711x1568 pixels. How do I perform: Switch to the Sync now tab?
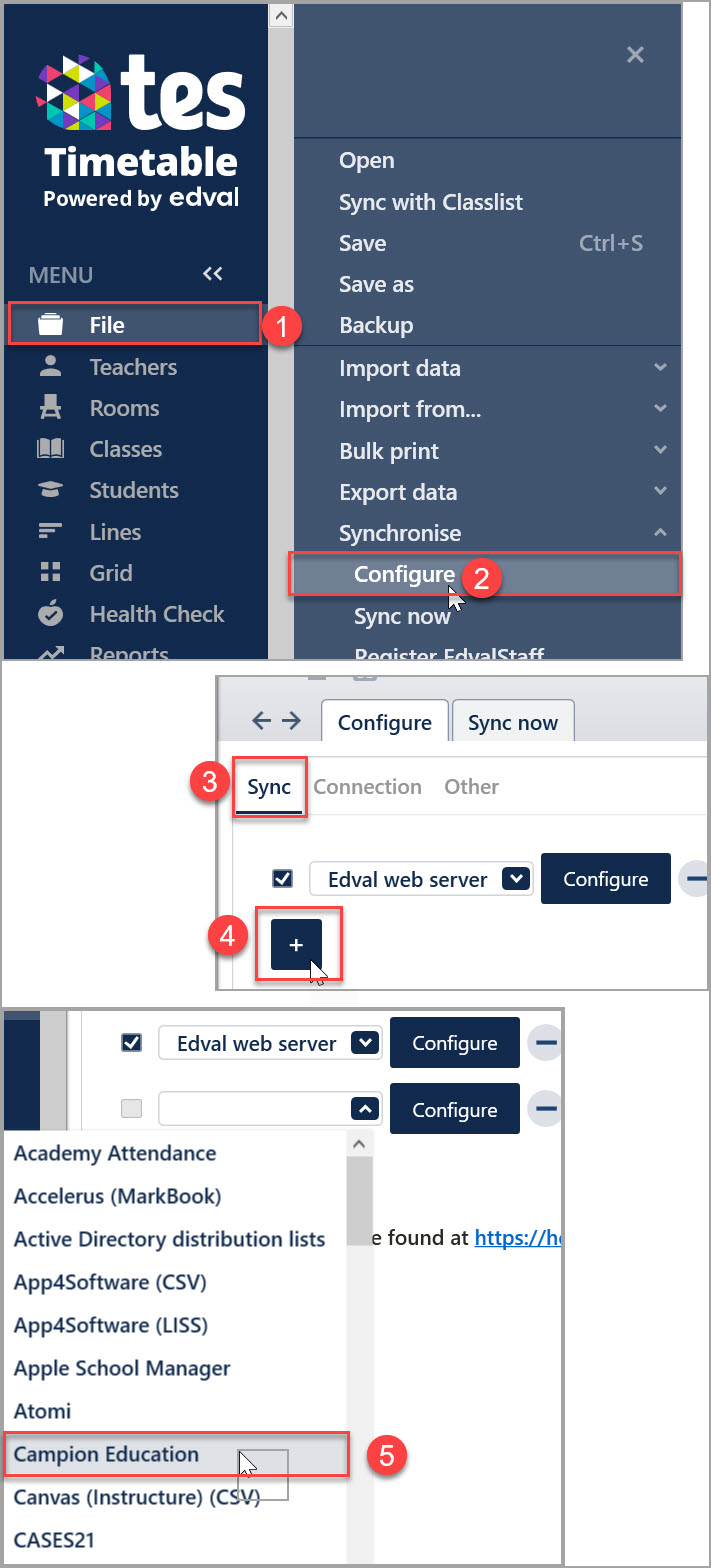(x=513, y=722)
